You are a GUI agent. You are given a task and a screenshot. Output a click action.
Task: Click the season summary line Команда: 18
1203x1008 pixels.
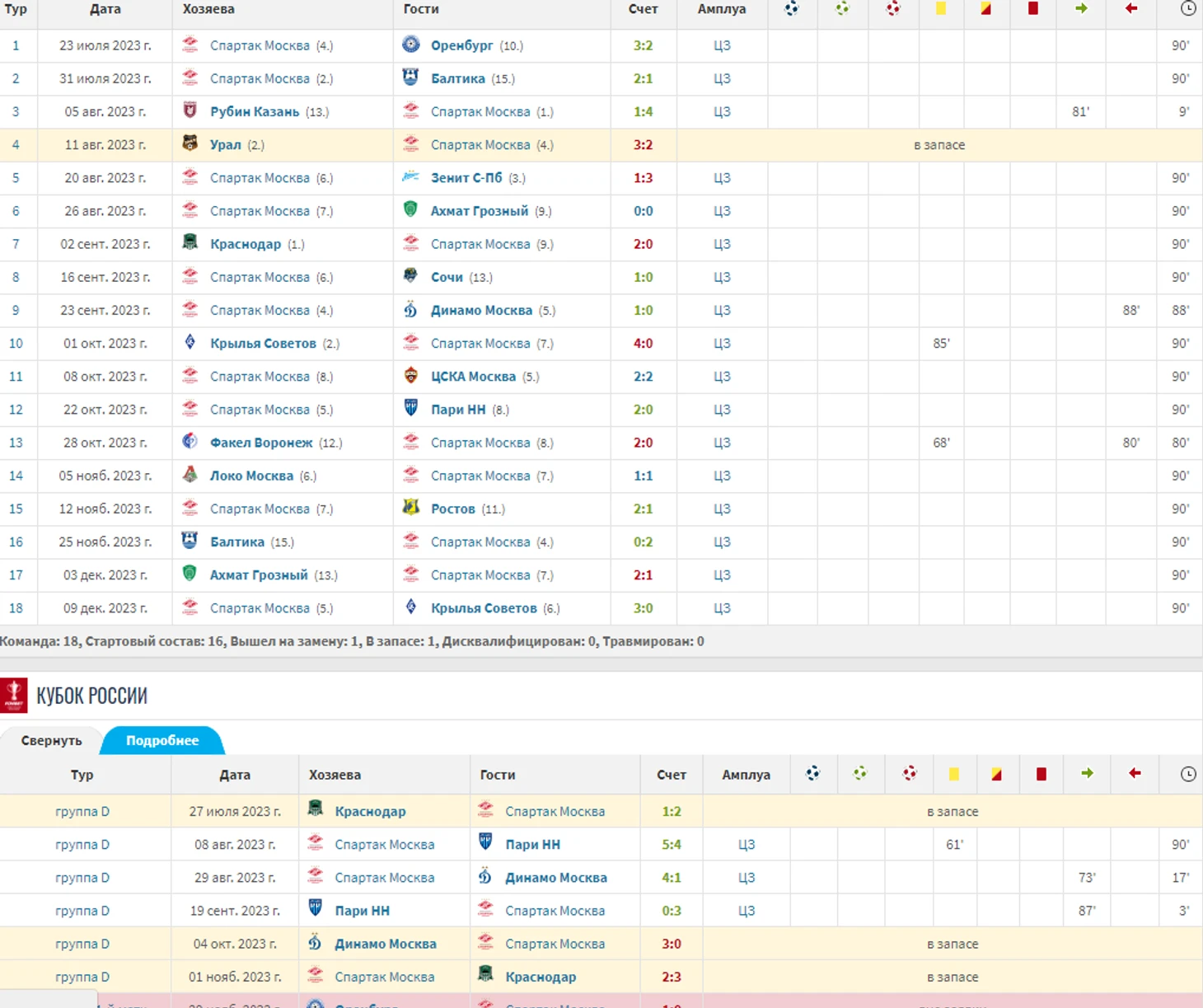pos(352,640)
